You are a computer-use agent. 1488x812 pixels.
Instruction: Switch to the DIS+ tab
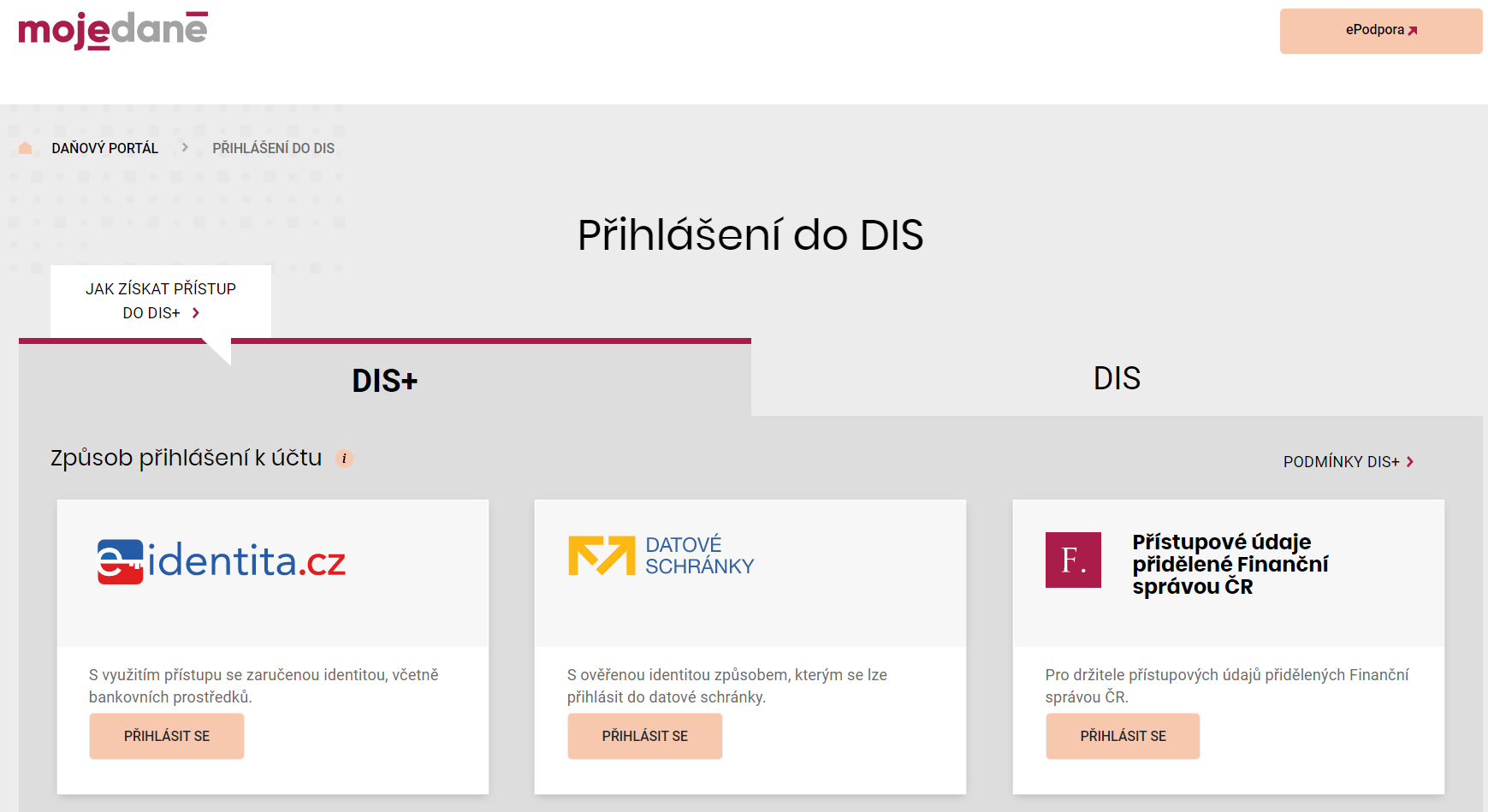pyautogui.click(x=385, y=381)
